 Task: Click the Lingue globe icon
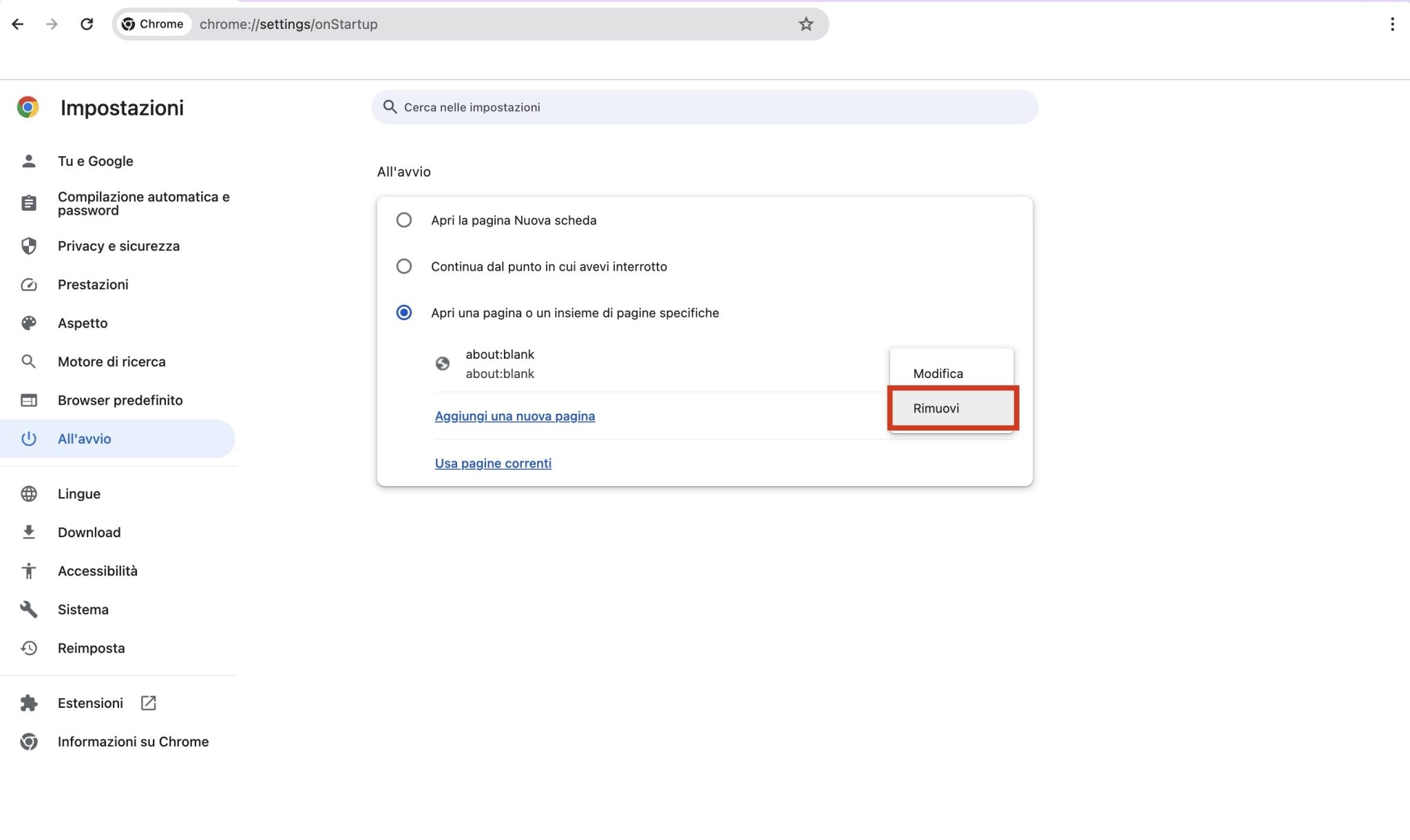coord(28,494)
